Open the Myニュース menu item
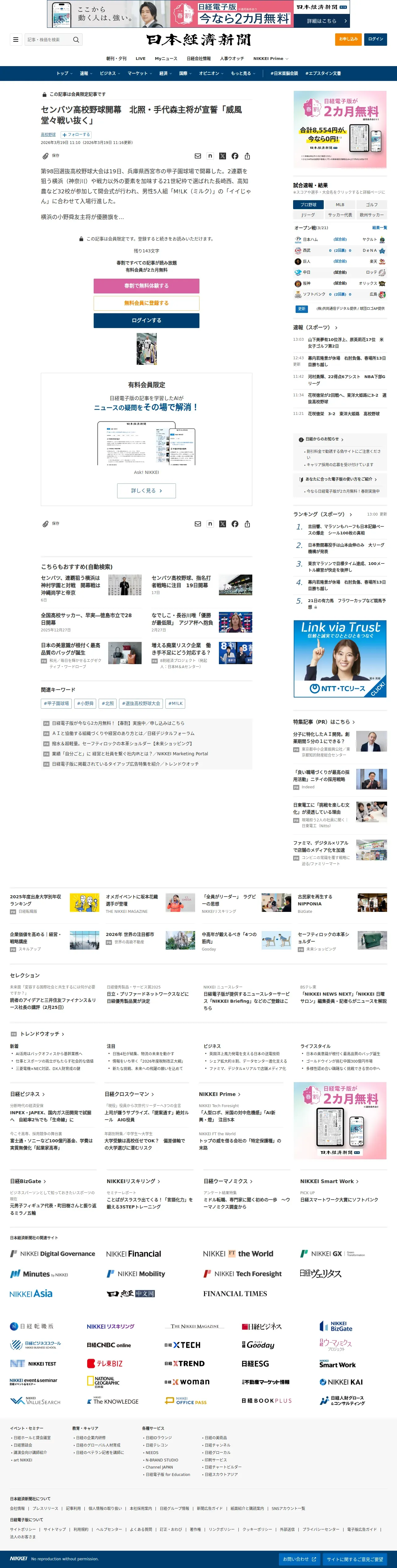The width and height of the screenshot is (397, 1568). point(166,58)
